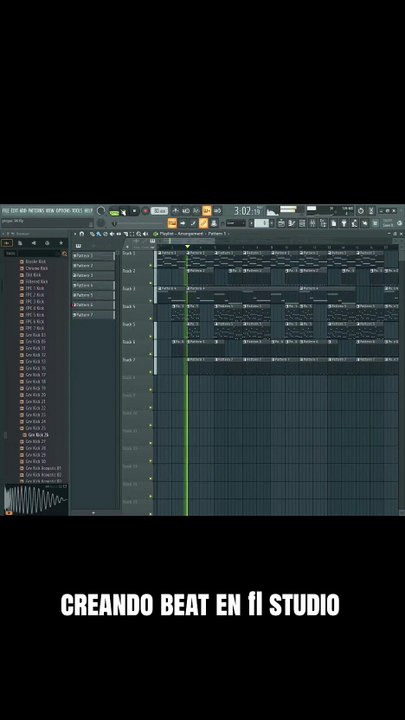Viewport: 405px width, 720px height.
Task: Click the Stop button in the transport
Action: (x=134, y=211)
